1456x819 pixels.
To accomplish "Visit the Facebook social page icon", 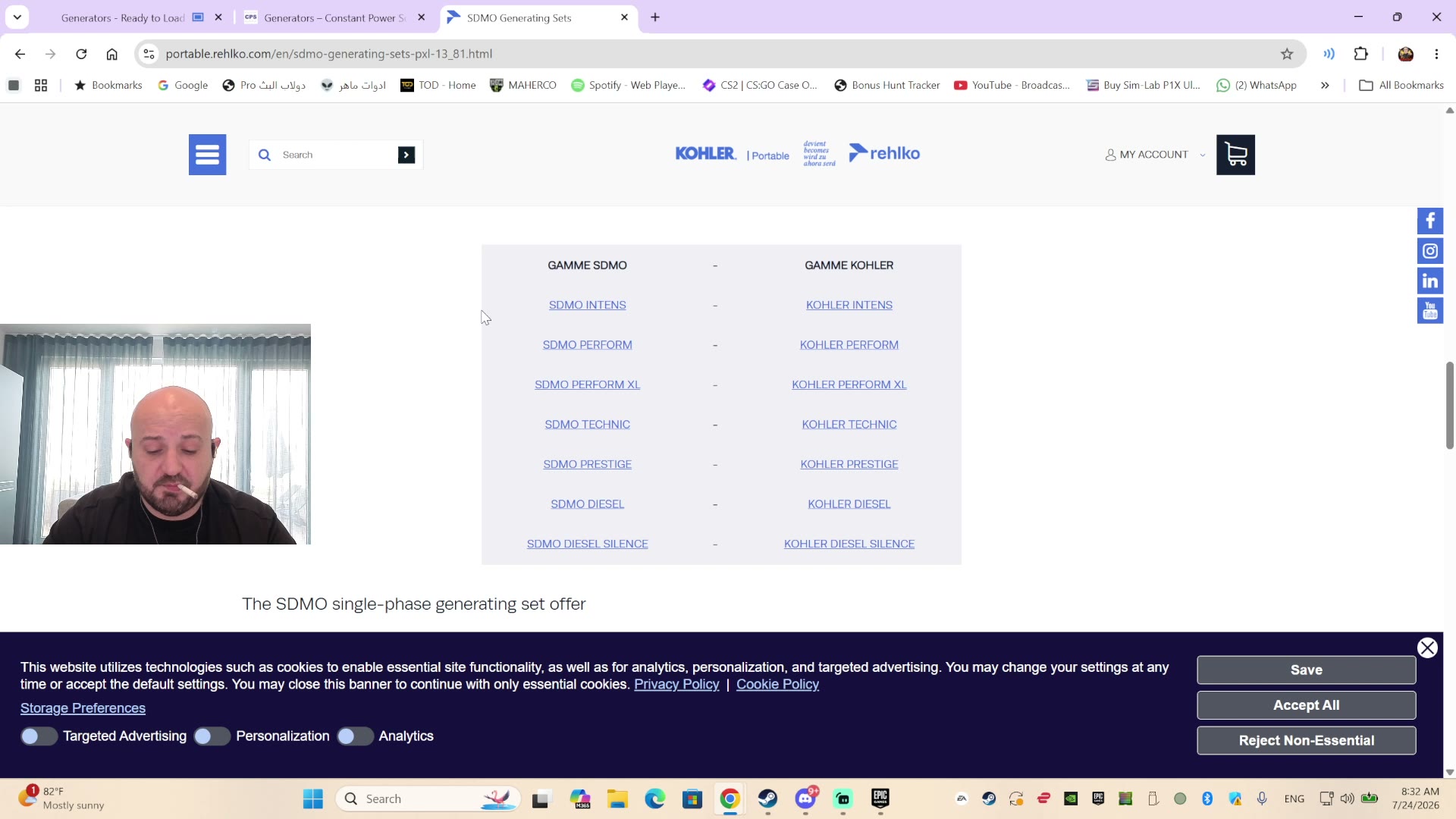I will (x=1430, y=221).
